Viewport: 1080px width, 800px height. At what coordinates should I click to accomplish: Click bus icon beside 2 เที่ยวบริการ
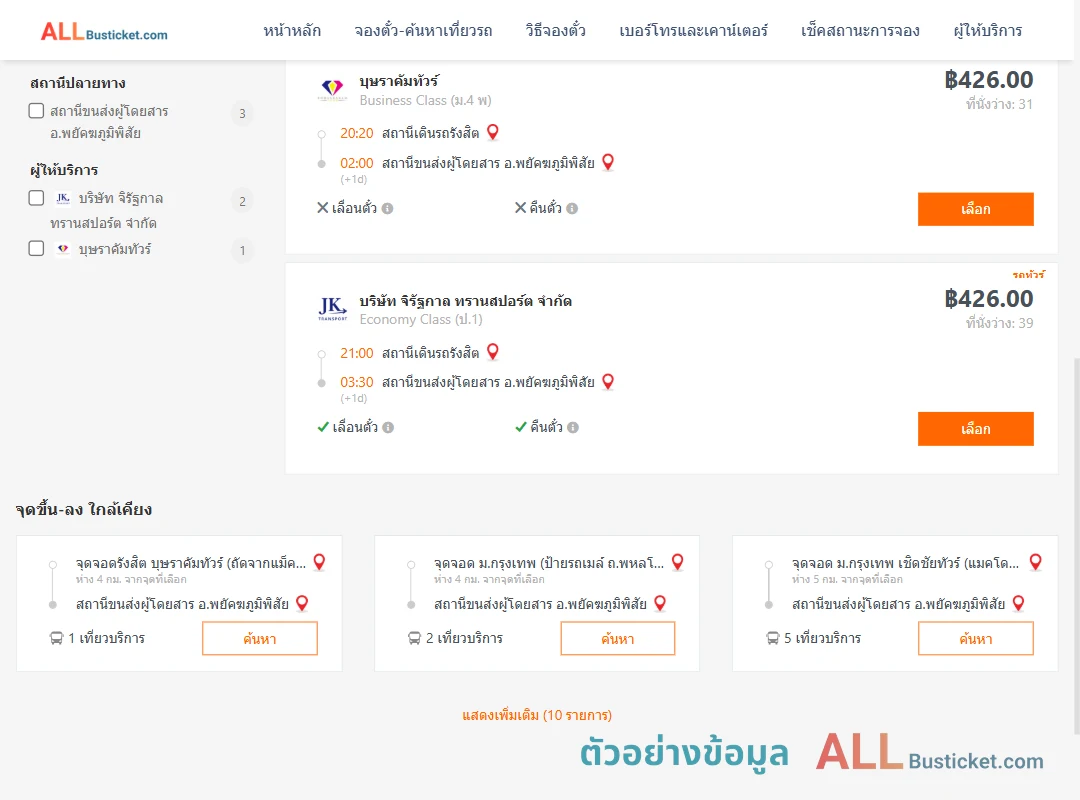tap(414, 638)
